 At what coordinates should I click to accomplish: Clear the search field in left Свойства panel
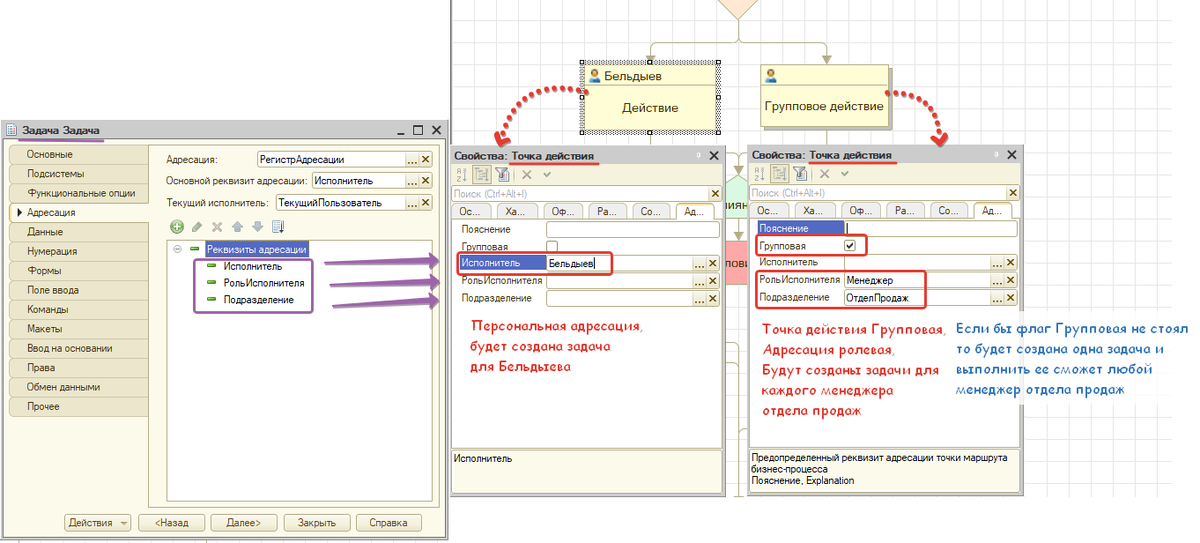714,193
